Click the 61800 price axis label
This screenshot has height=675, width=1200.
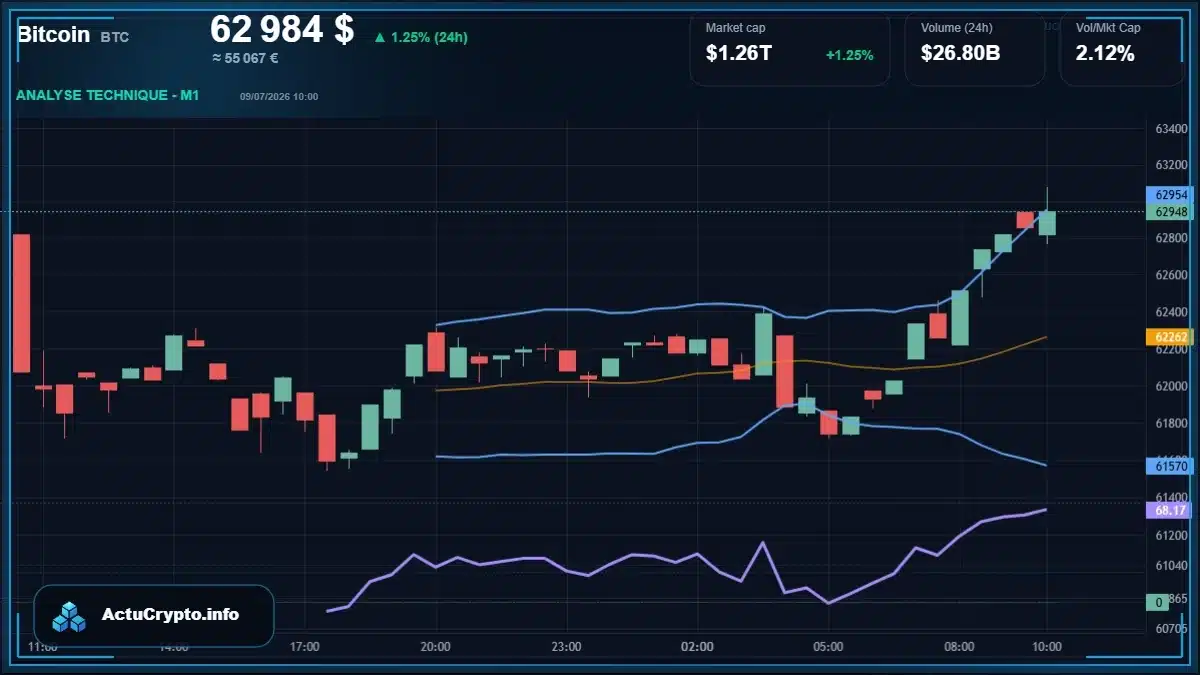pyautogui.click(x=1170, y=423)
